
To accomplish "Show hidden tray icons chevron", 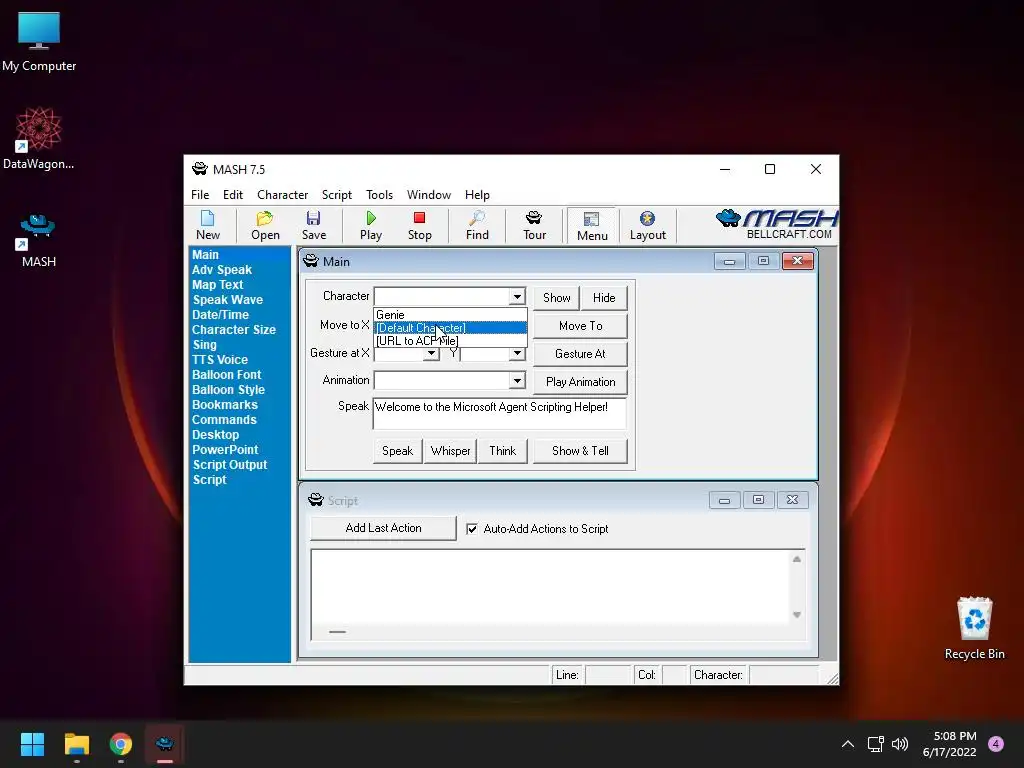I will click(x=848, y=744).
